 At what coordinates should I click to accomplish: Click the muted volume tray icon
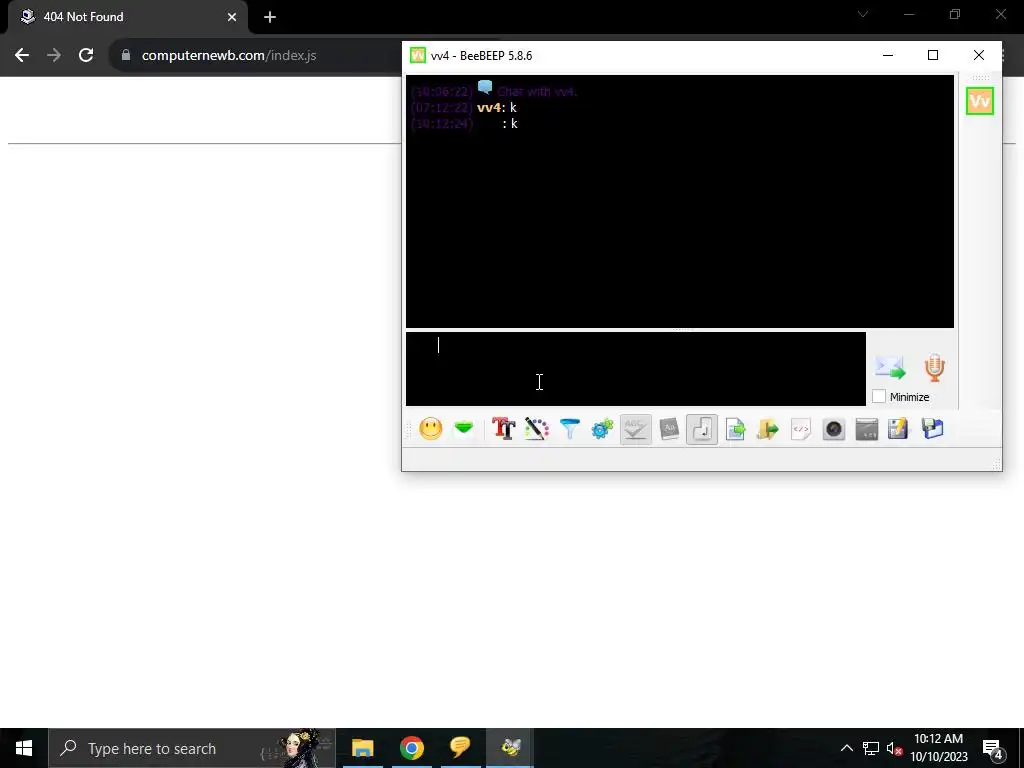(x=894, y=748)
